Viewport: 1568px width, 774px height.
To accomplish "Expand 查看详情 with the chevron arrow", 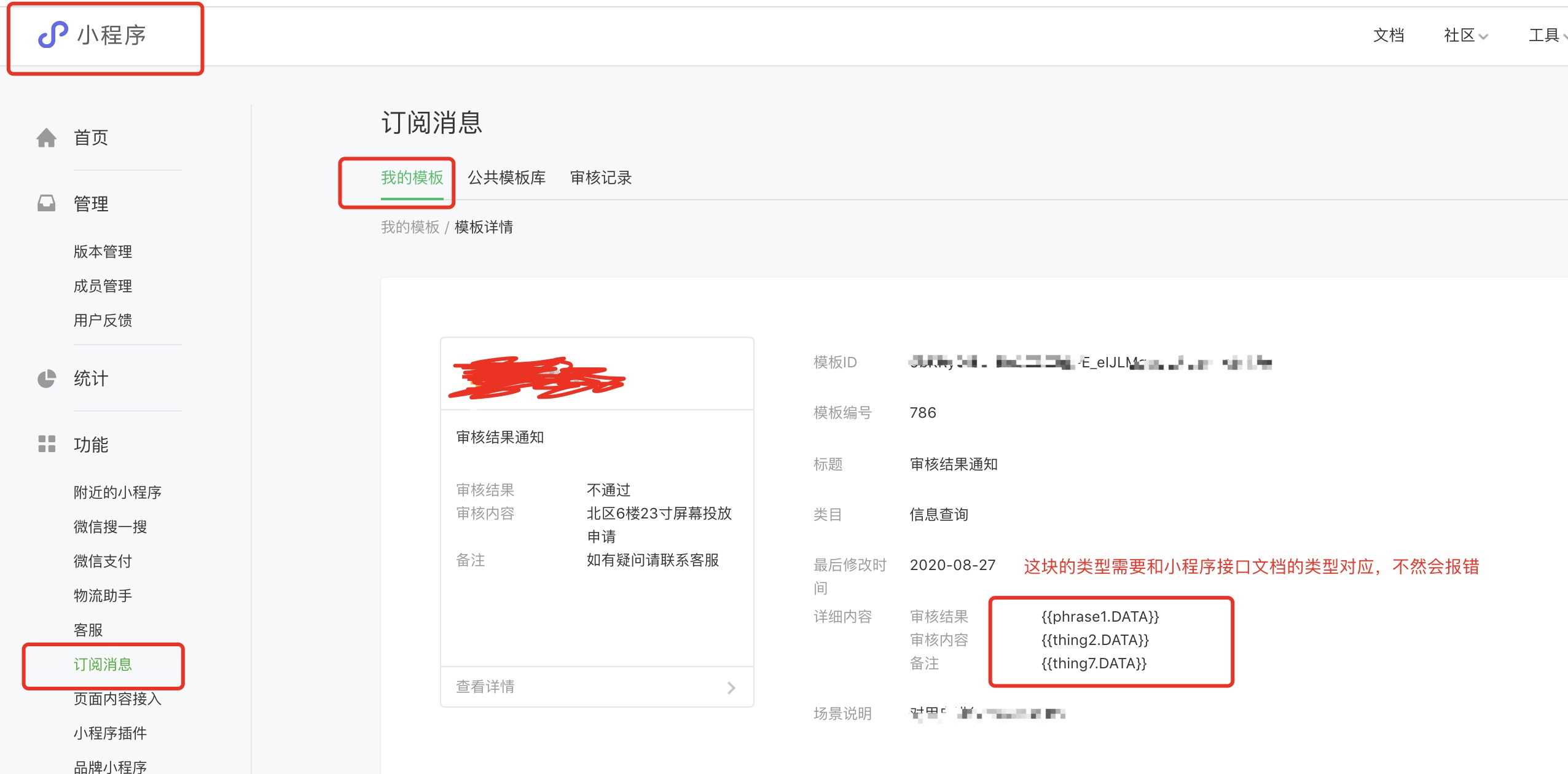I will [x=731, y=687].
